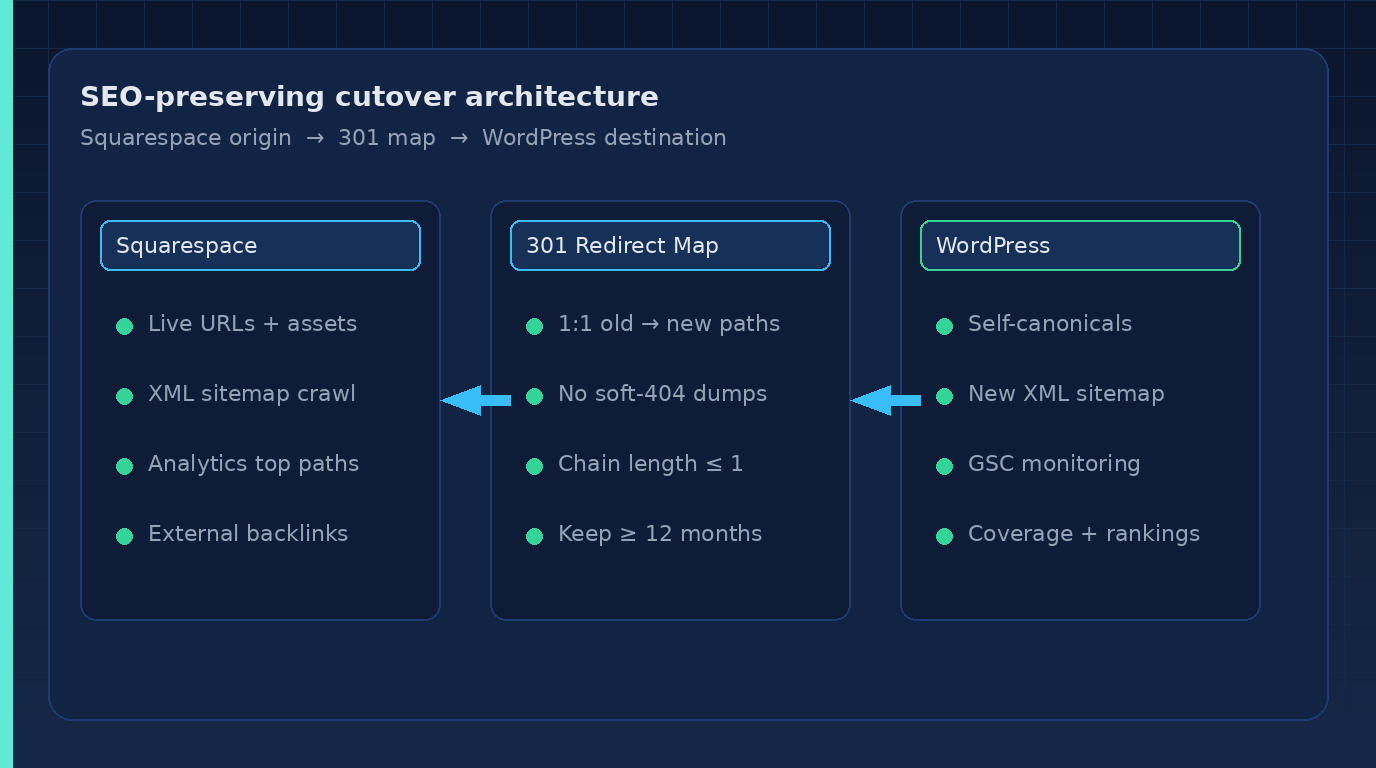Click the green bullet beside Coverage + rankings
The image size is (1376, 768).
click(944, 536)
